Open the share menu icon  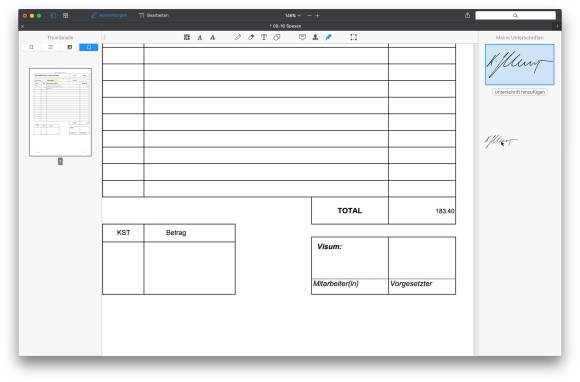point(468,15)
